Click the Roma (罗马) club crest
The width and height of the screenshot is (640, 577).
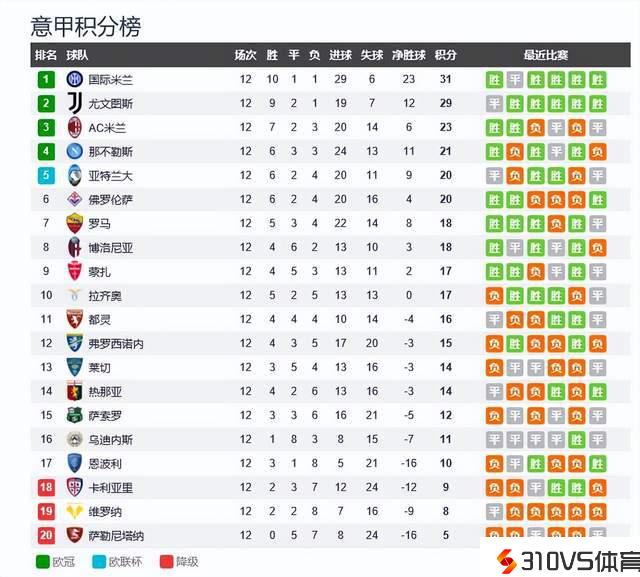coord(74,223)
